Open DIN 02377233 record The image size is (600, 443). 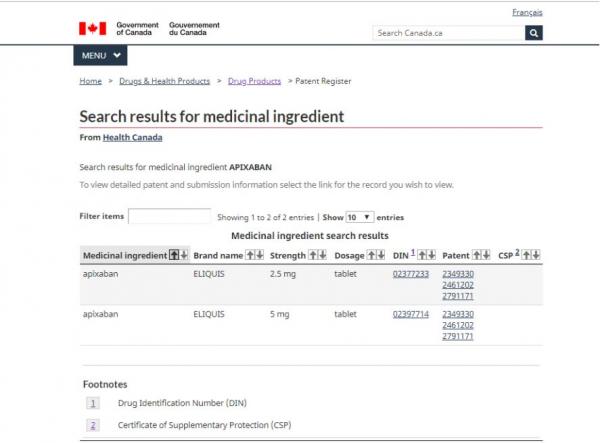tap(411, 274)
